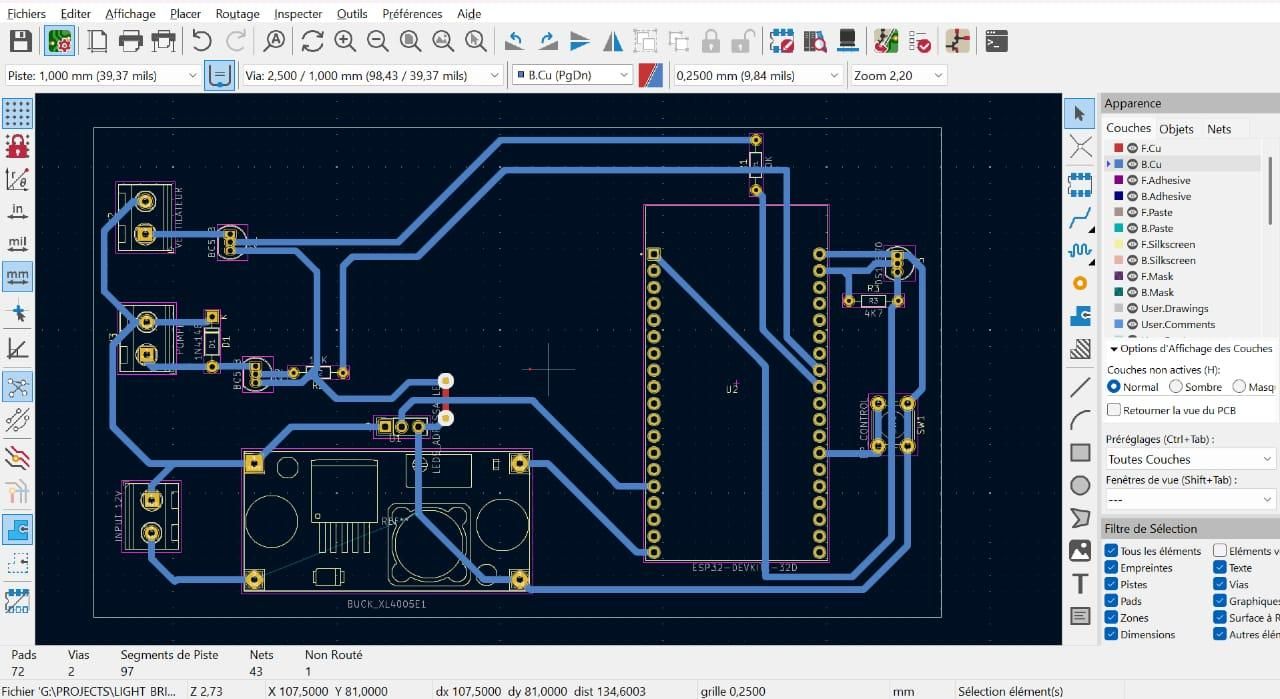1280x699 pixels.
Task: Select the Normal radio button
Action: (x=1114, y=387)
